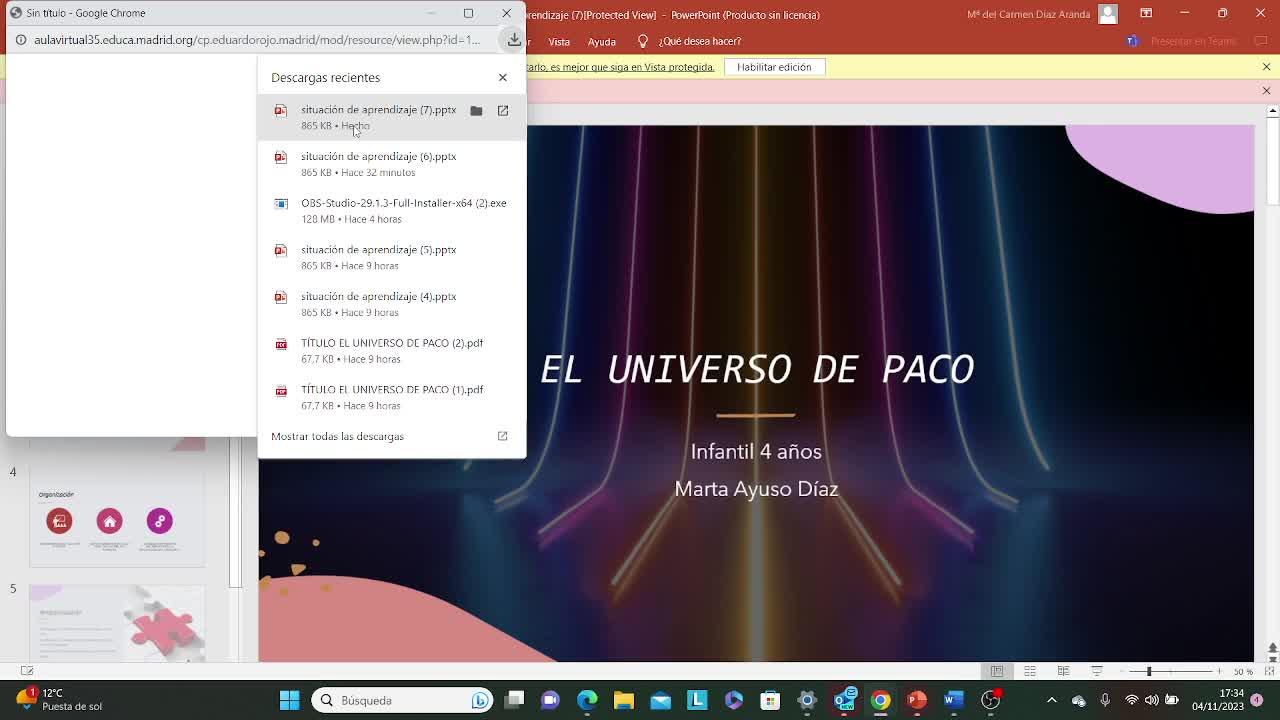Open situación de aprendizaje (6).pptx download
The height and width of the screenshot is (720, 1280).
pyautogui.click(x=391, y=164)
